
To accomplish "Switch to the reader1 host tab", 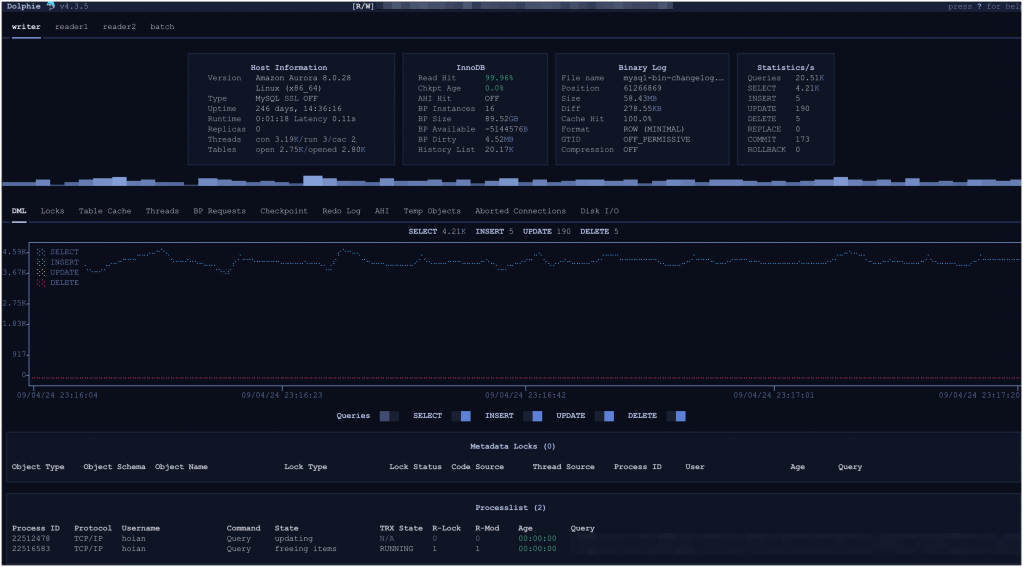I will (x=71, y=27).
